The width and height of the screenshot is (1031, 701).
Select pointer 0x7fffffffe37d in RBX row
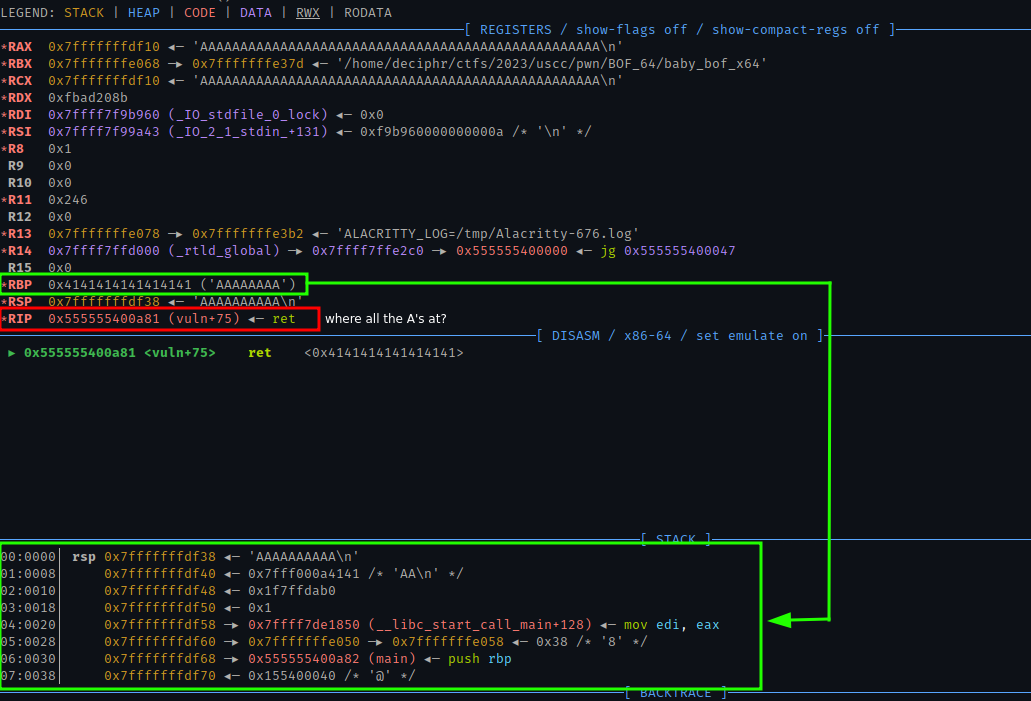[x=248, y=64]
